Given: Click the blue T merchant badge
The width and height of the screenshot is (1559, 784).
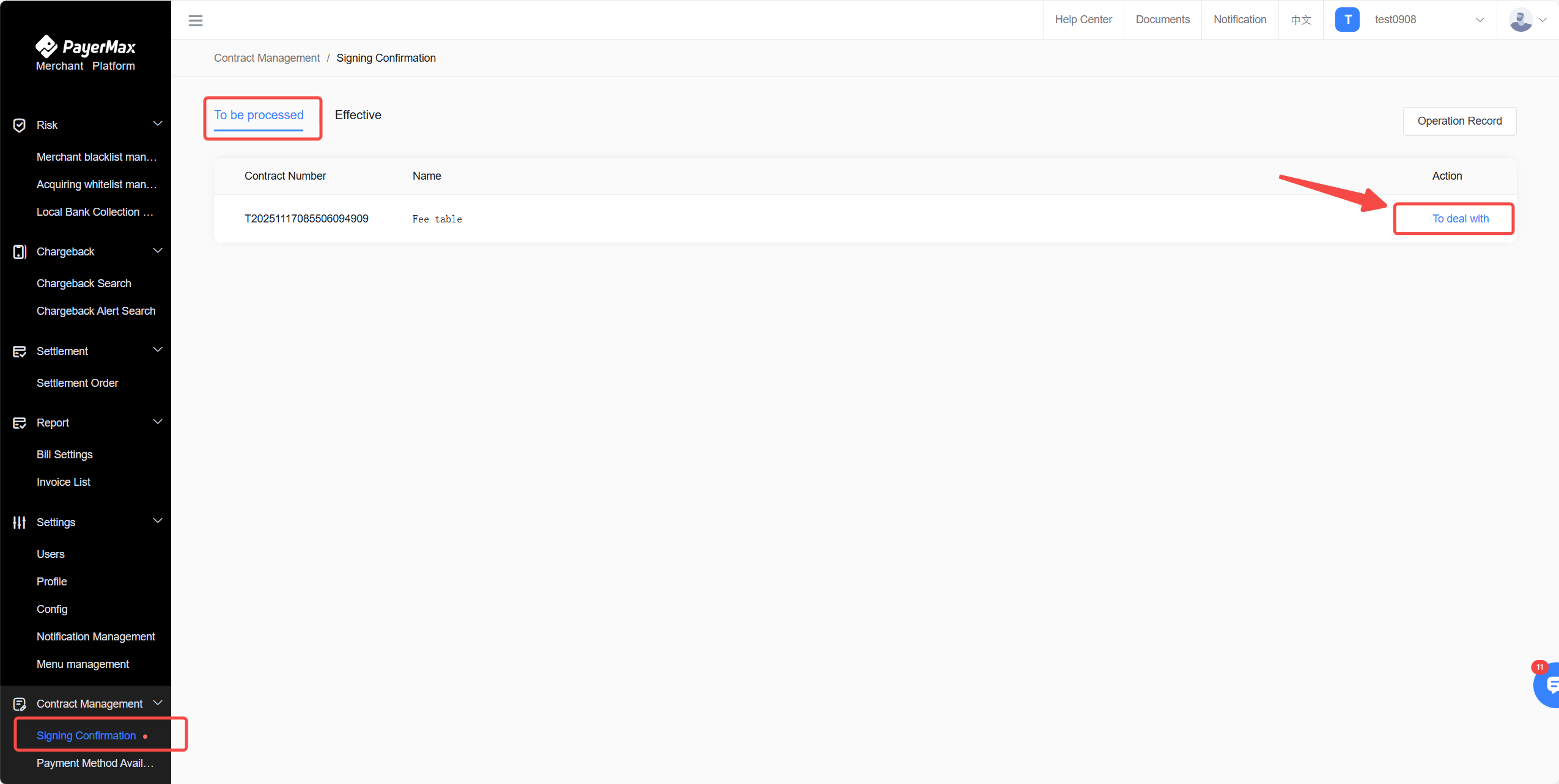Looking at the screenshot, I should coord(1347,20).
